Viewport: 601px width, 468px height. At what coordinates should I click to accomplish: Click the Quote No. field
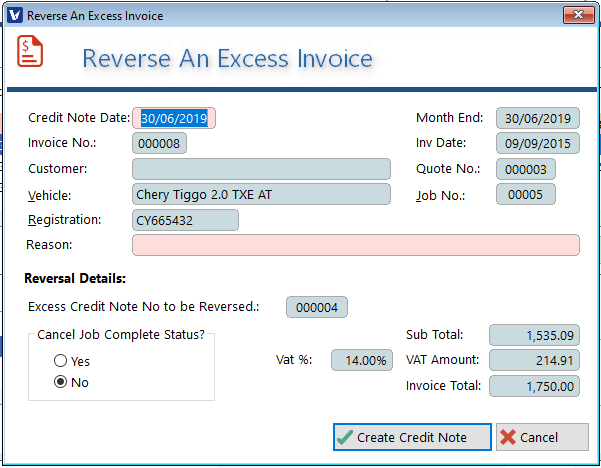tap(525, 169)
